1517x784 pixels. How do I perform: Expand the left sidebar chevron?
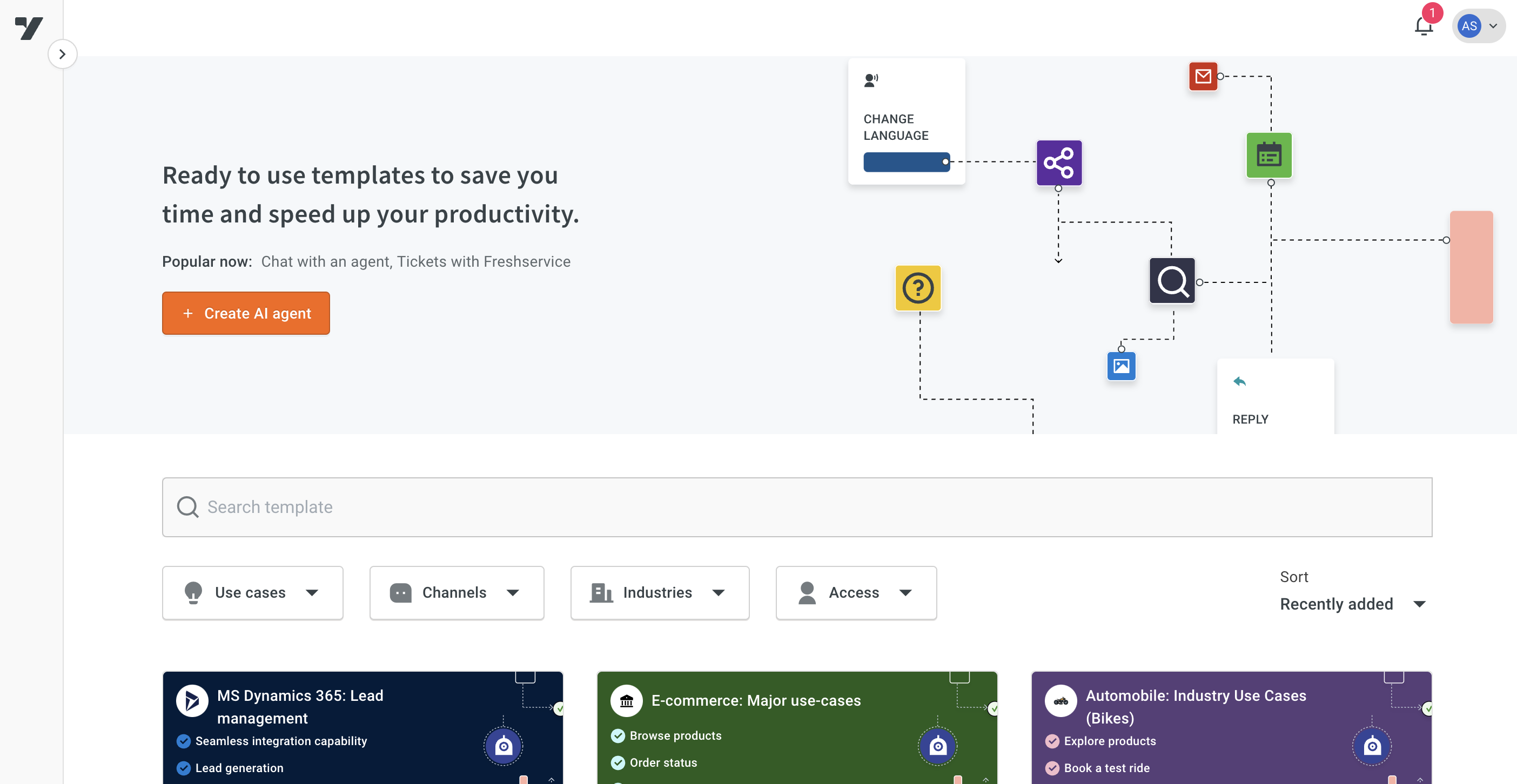pyautogui.click(x=63, y=54)
